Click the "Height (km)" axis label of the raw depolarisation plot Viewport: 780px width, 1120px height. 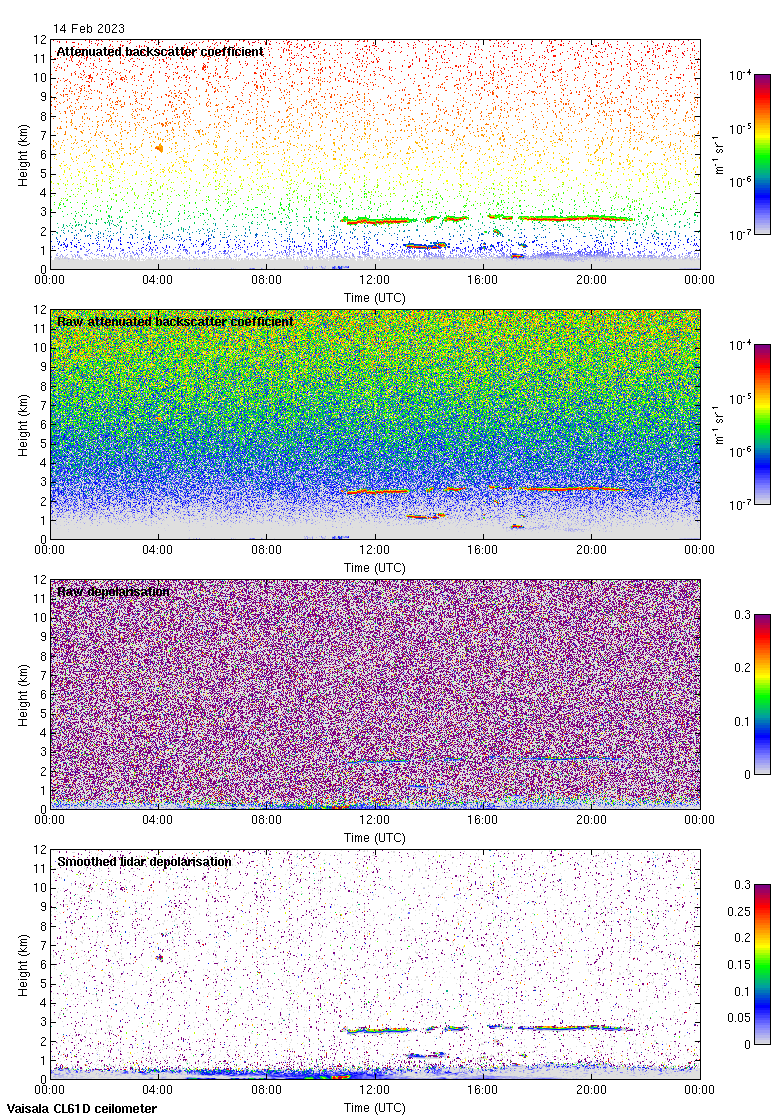click(x=22, y=694)
